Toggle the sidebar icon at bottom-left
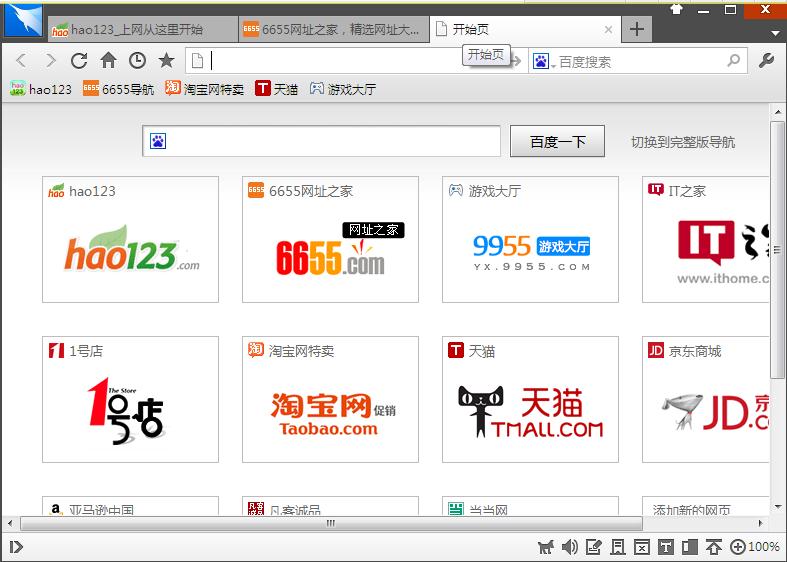The image size is (787, 562). pyautogui.click(x=16, y=547)
